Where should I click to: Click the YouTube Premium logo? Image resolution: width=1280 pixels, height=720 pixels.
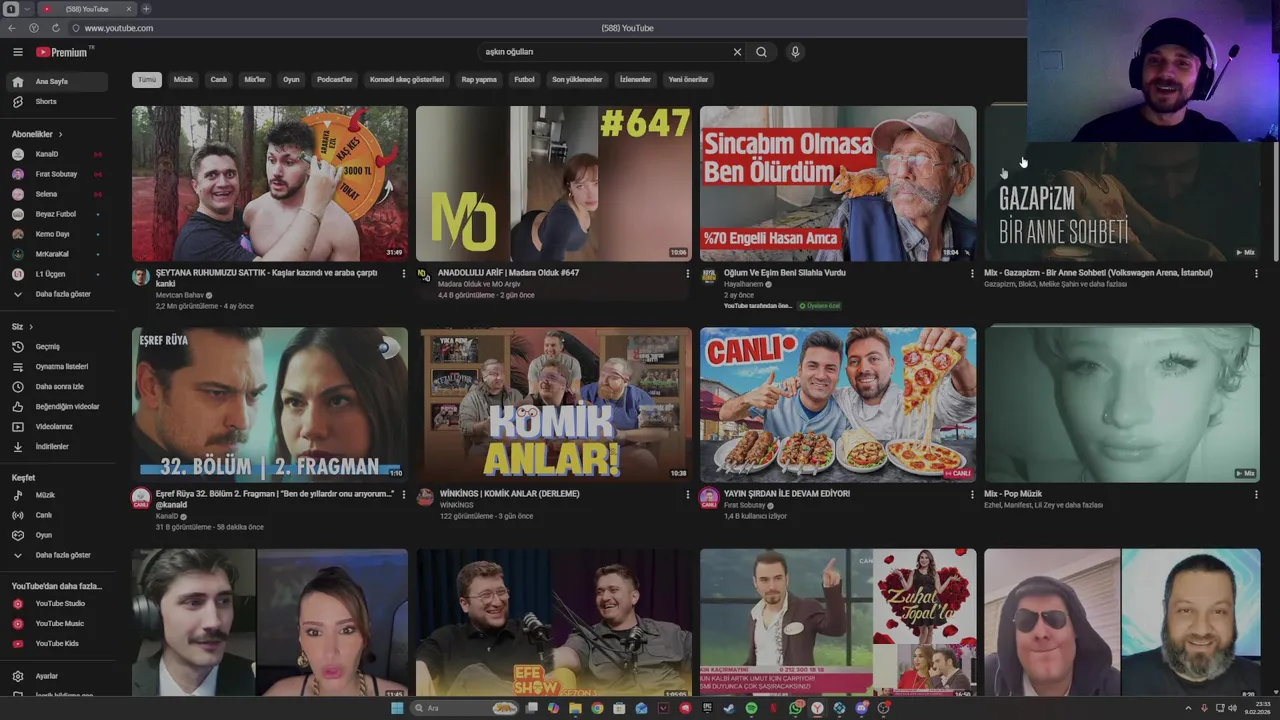tap(64, 52)
